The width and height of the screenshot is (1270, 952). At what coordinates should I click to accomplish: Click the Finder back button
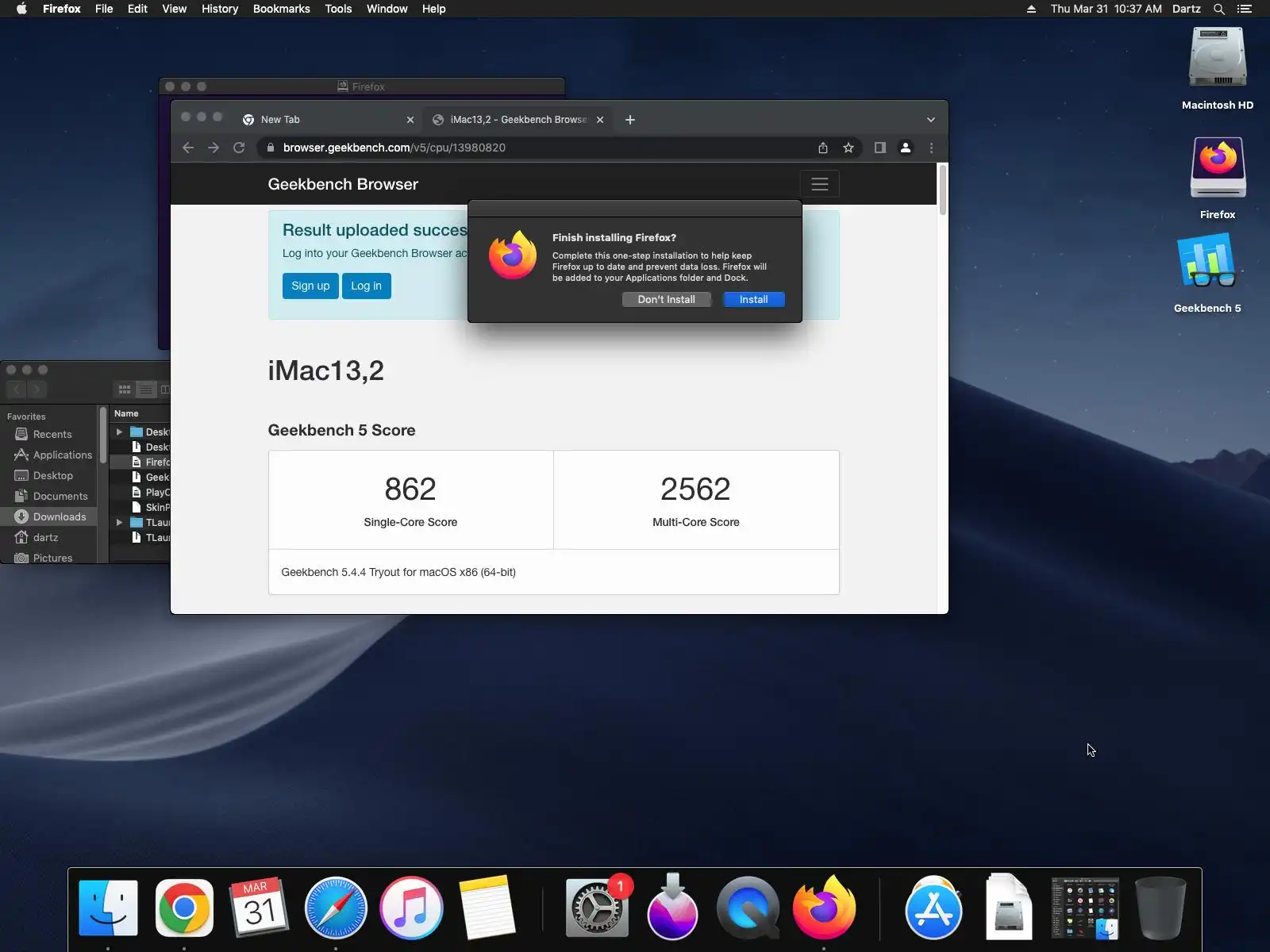[17, 390]
